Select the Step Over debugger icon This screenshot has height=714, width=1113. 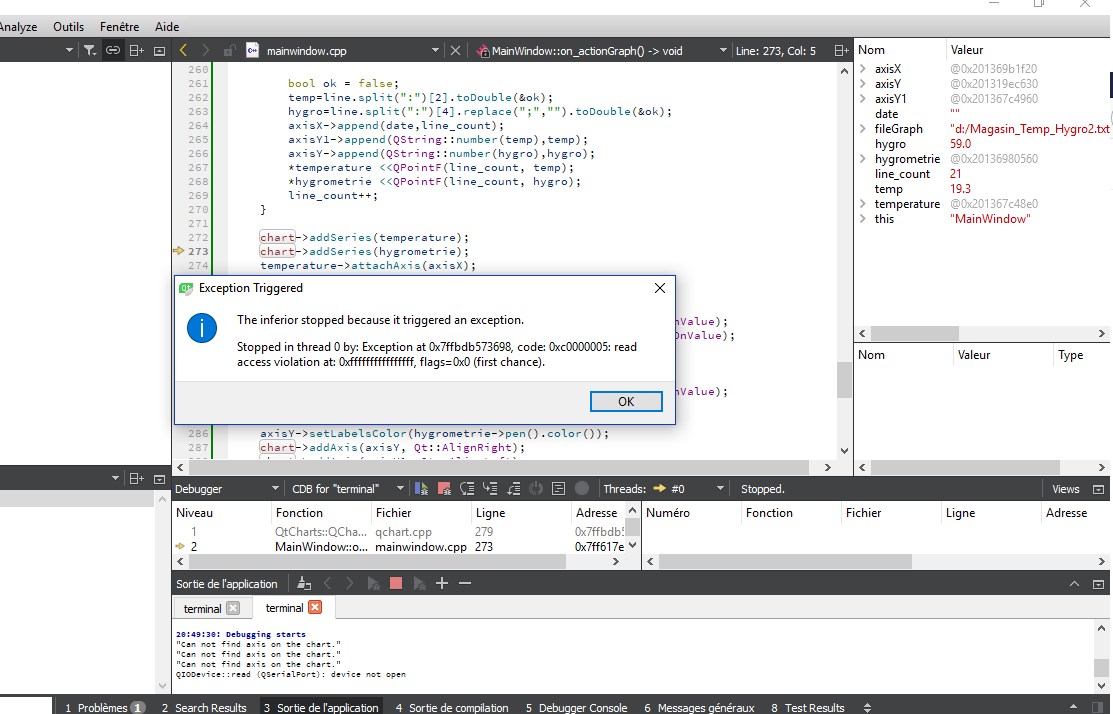click(x=466, y=488)
